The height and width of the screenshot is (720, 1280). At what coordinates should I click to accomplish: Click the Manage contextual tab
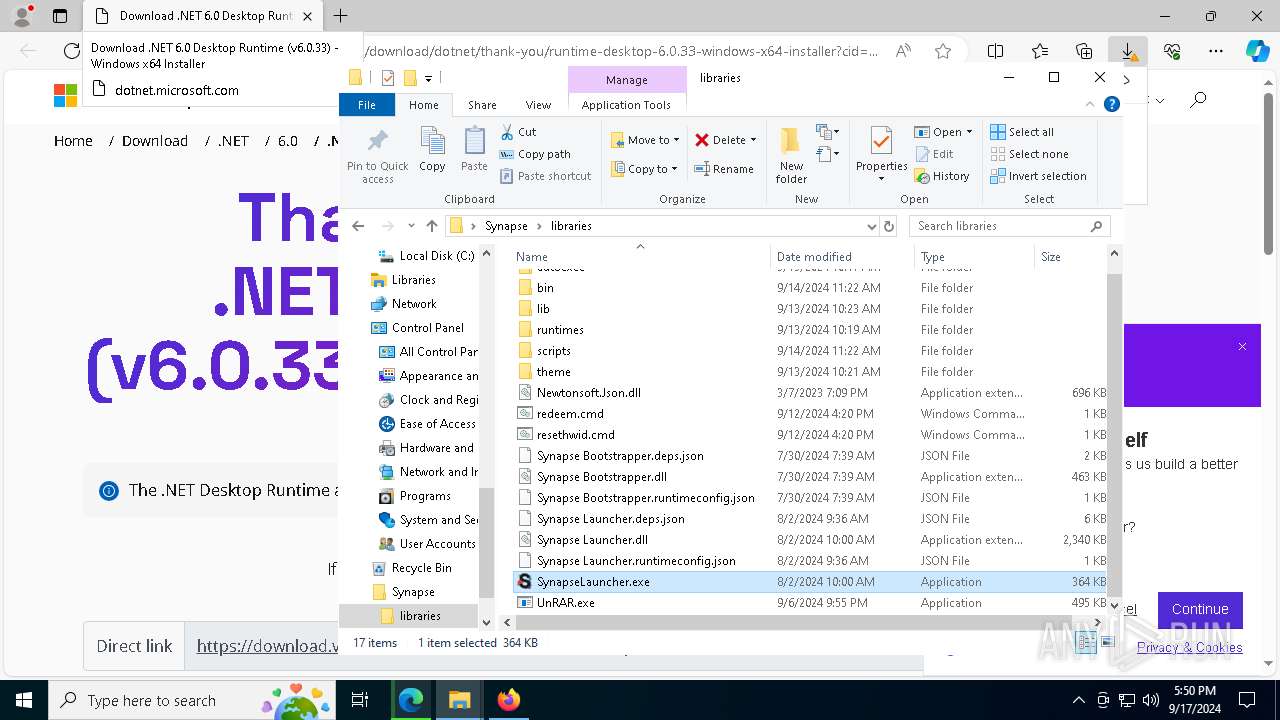pos(627,80)
